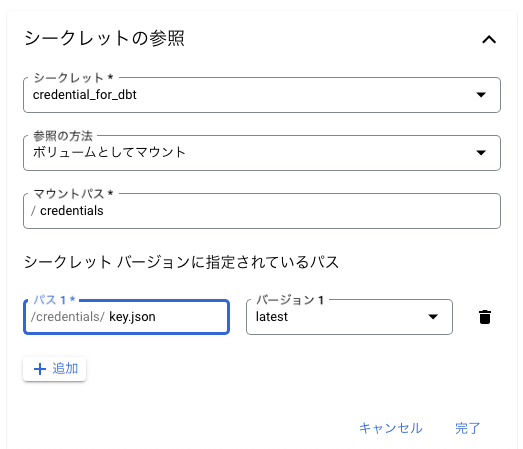523x449 pixels.
Task: Focus the パス 1 input field
Action: [x=126, y=317]
